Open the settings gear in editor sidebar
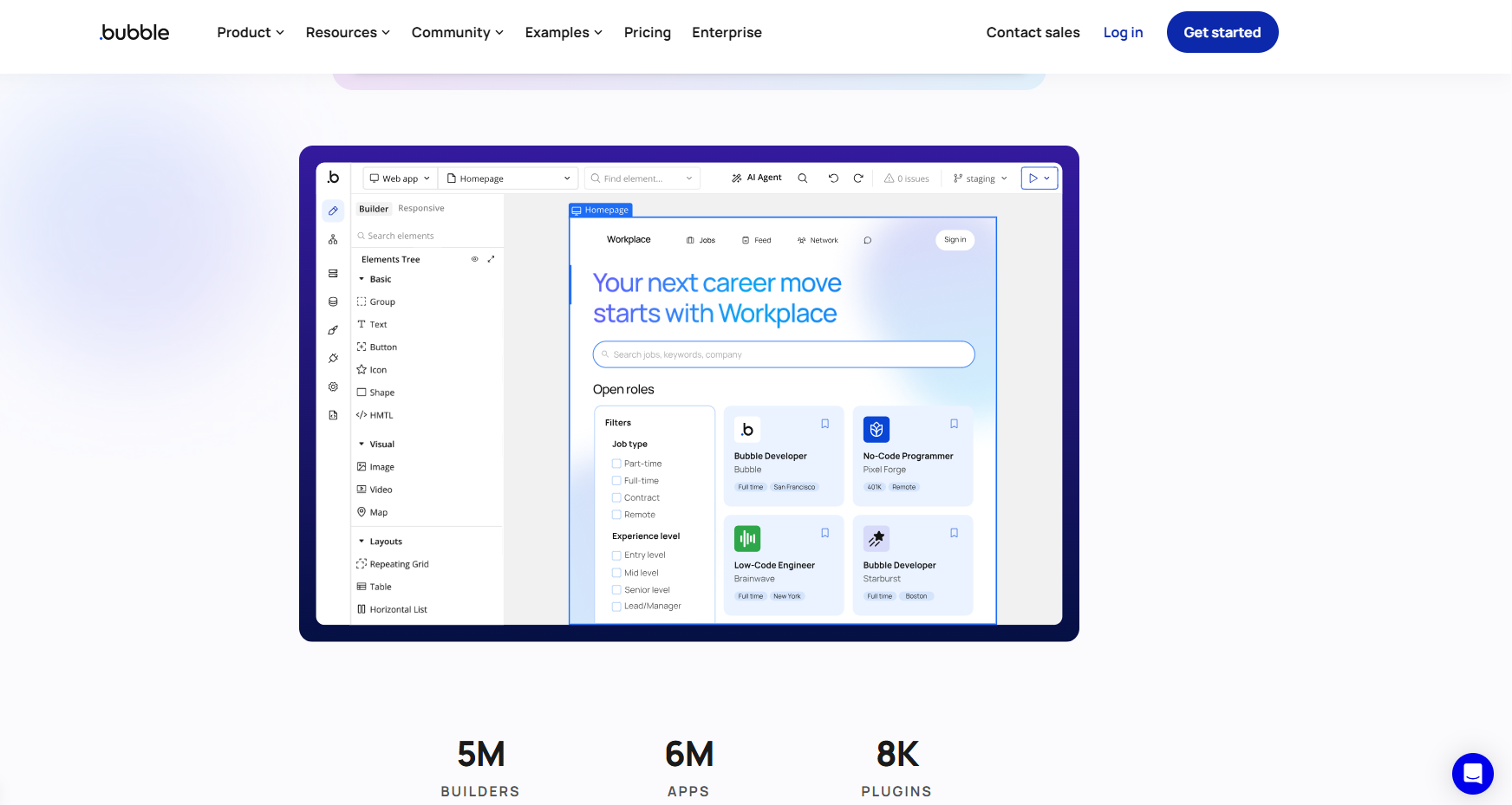This screenshot has width=1512, height=805. coord(333,386)
